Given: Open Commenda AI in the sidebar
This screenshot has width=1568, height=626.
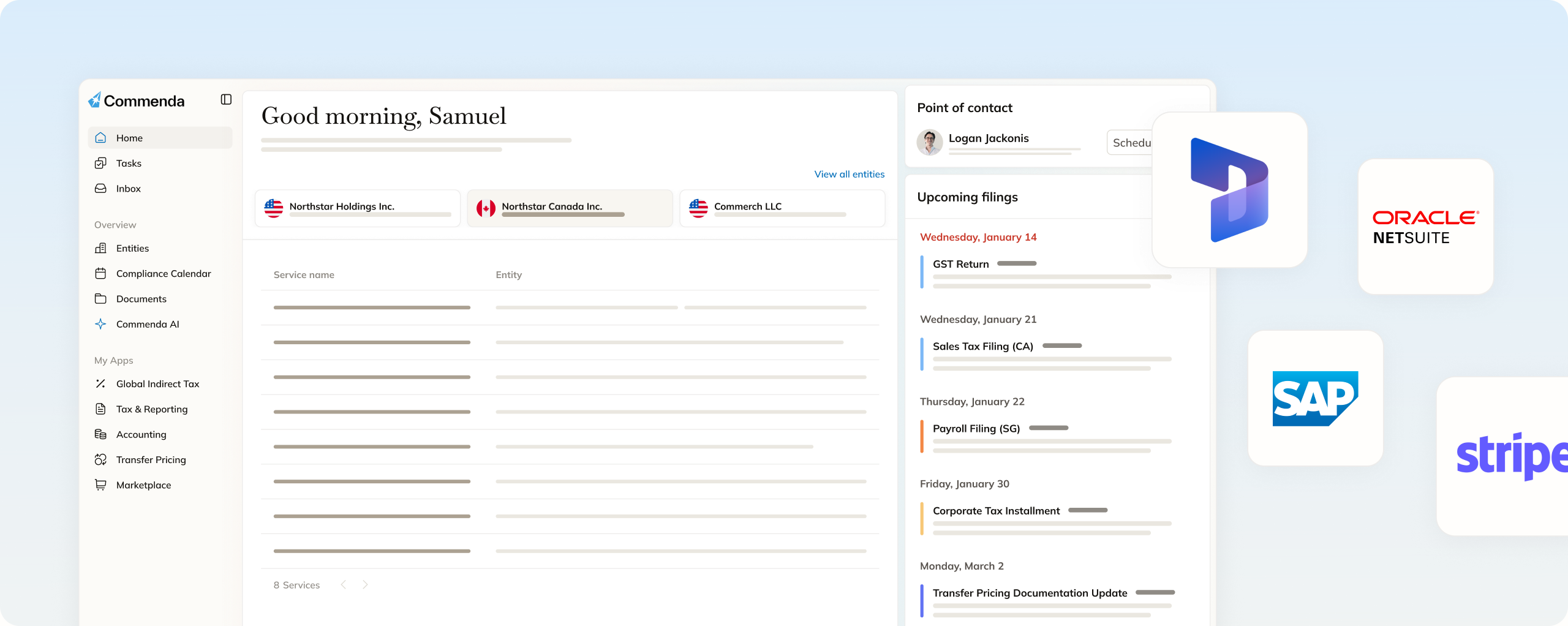Looking at the screenshot, I should click(160, 324).
